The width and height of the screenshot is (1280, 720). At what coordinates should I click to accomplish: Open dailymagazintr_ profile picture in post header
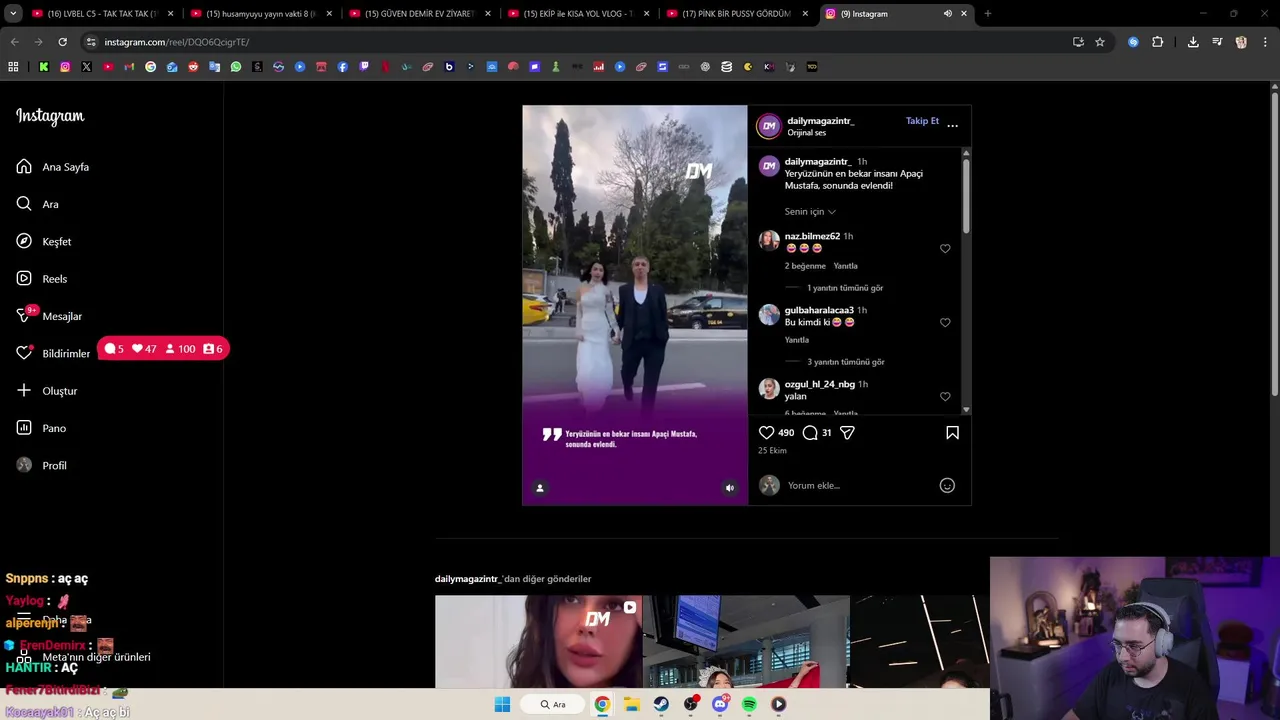768,126
